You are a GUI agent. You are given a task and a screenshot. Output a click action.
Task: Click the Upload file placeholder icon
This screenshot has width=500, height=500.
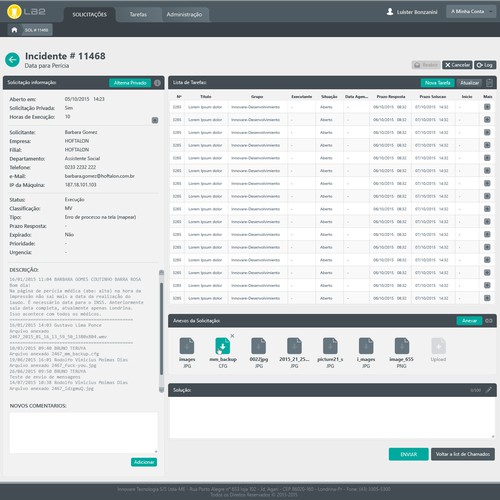tap(438, 346)
